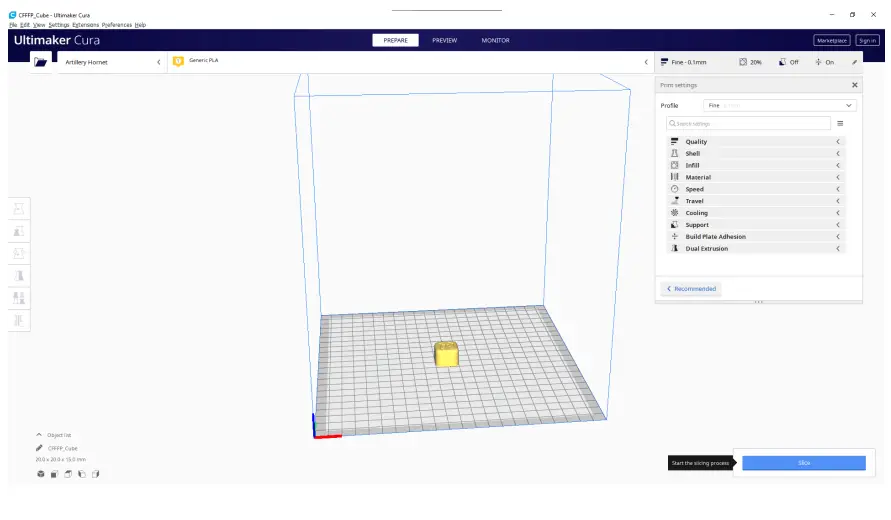Viewport: 891px width, 520px height.
Task: Switch to right side view cube icon
Action: tap(95, 474)
